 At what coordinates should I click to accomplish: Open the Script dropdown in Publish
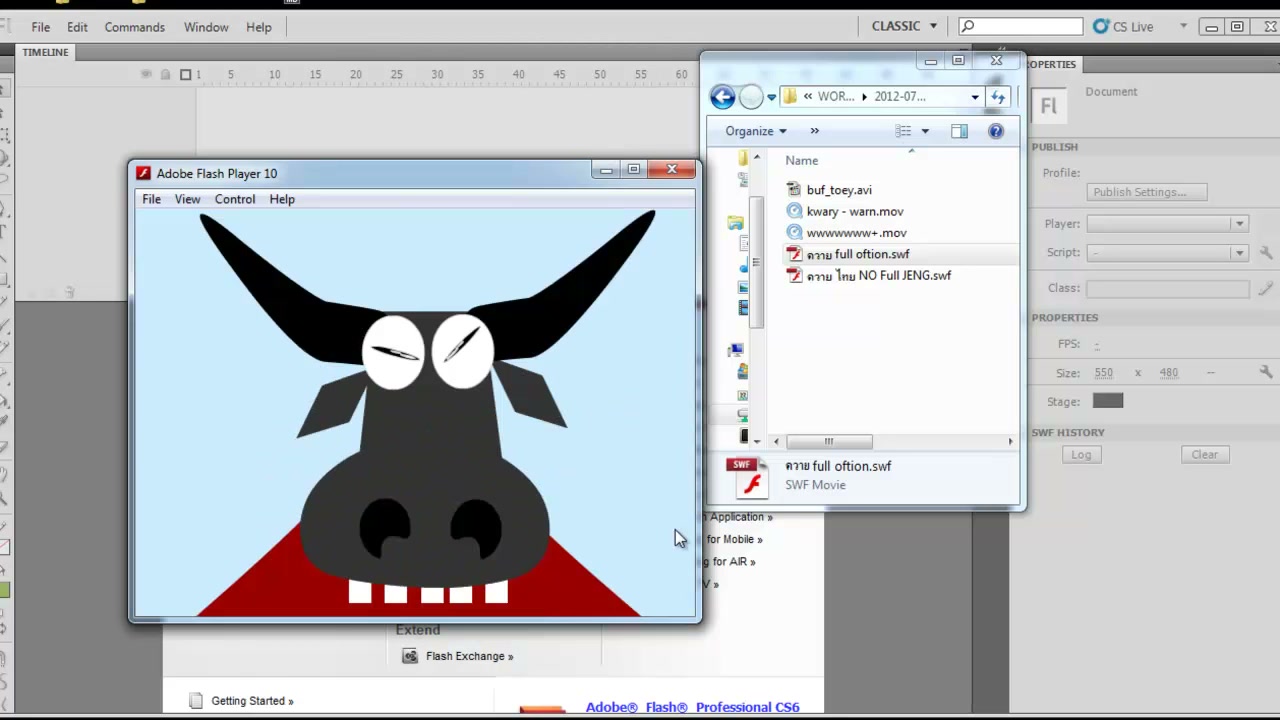pyautogui.click(x=1167, y=253)
